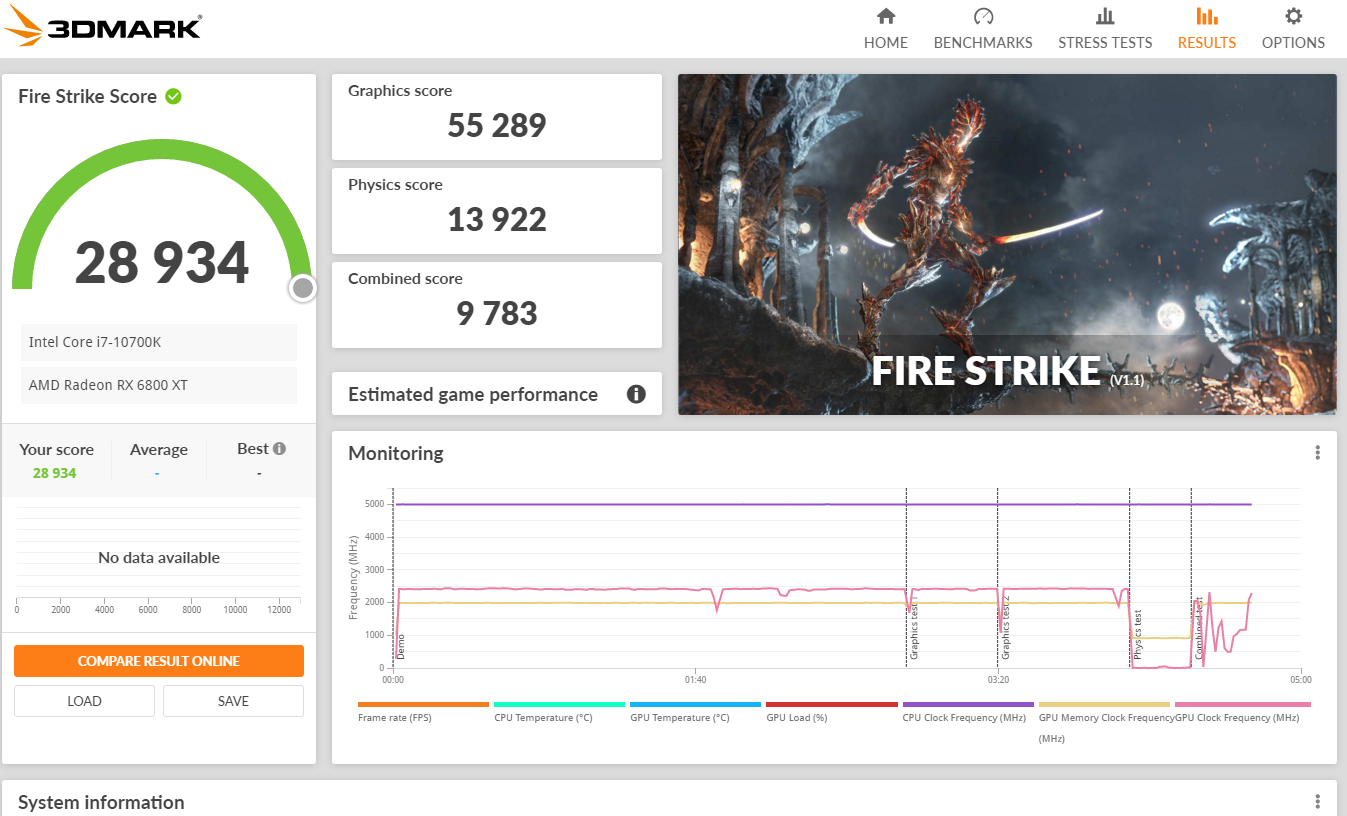Click the Fire Strike banner image

(1007, 244)
